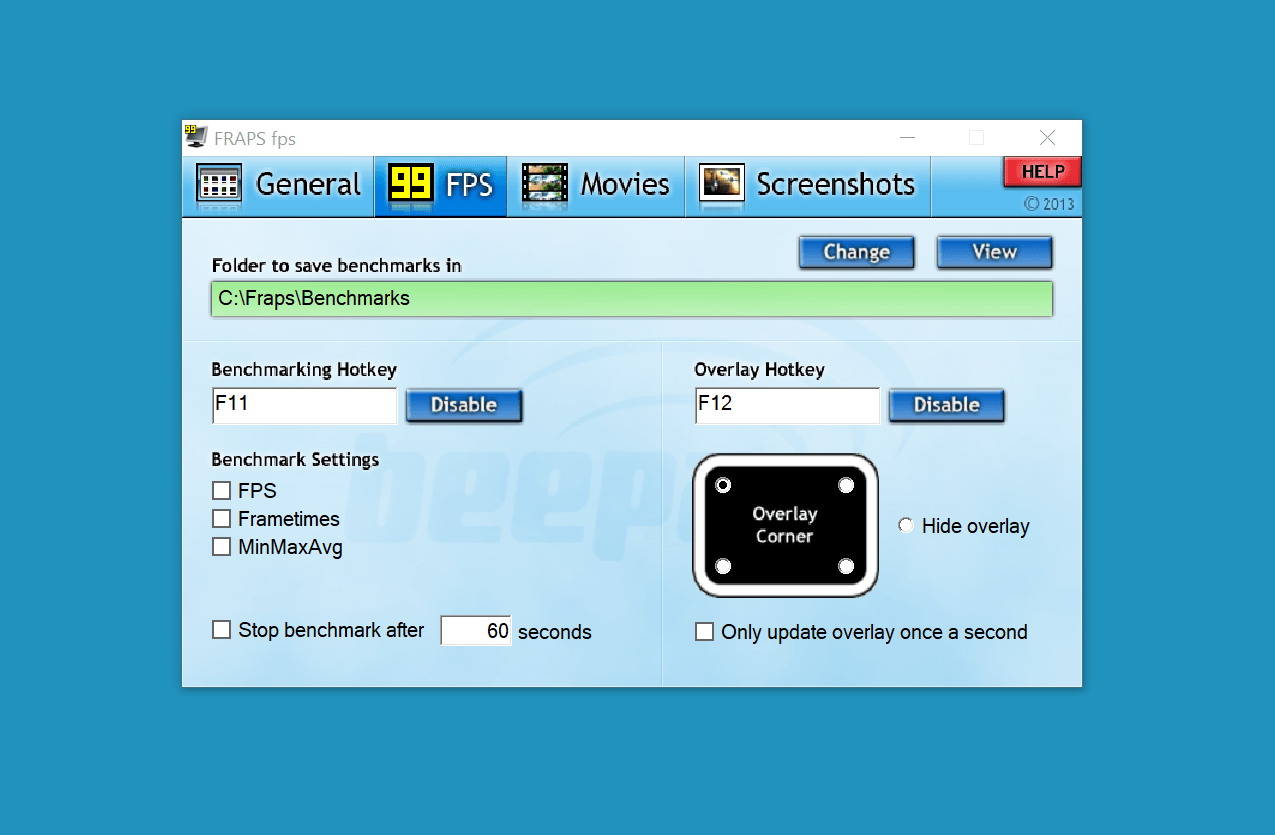Go to the Screenshots tab

tap(808, 185)
